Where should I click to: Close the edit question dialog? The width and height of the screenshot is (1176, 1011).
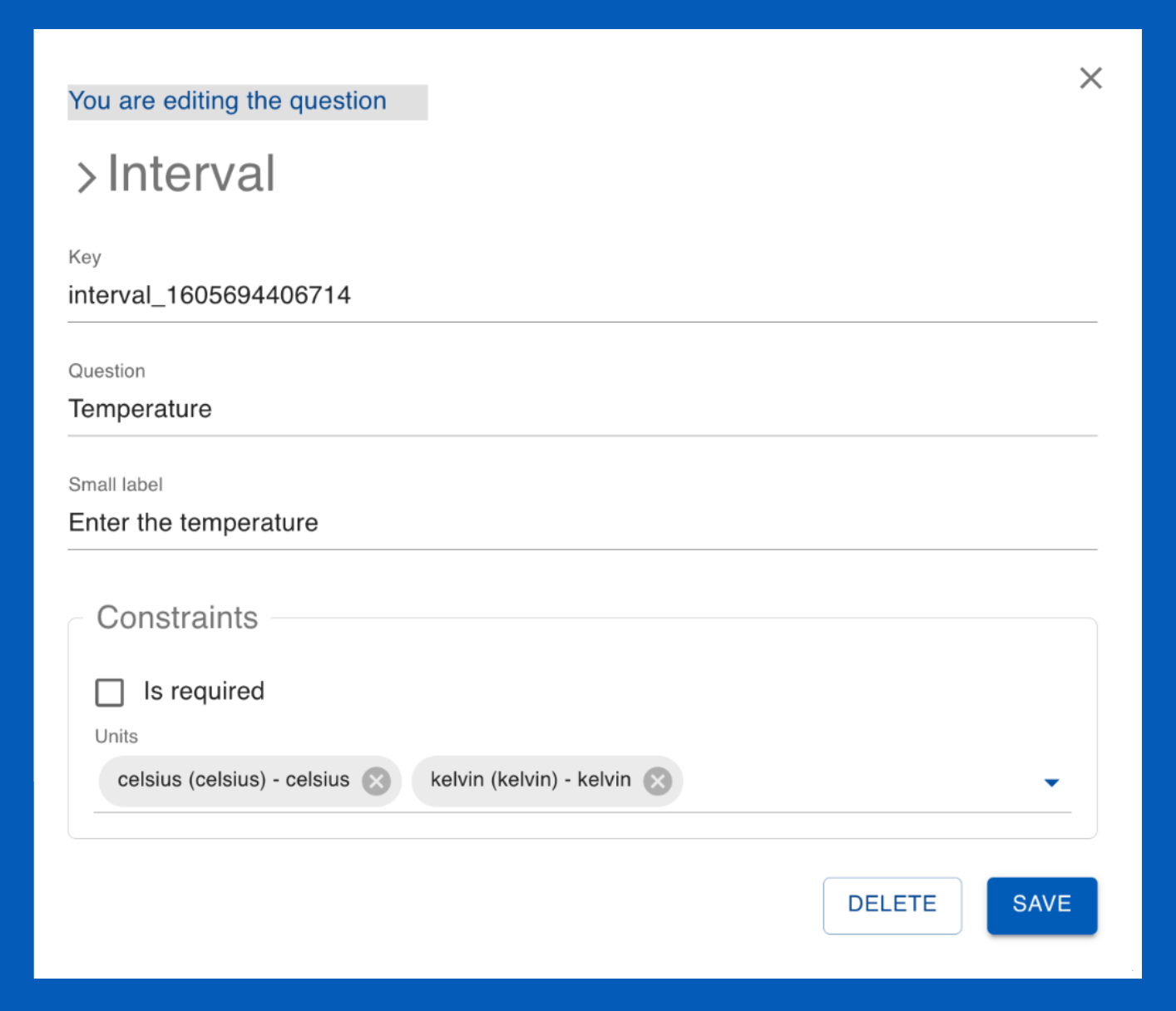[1090, 78]
